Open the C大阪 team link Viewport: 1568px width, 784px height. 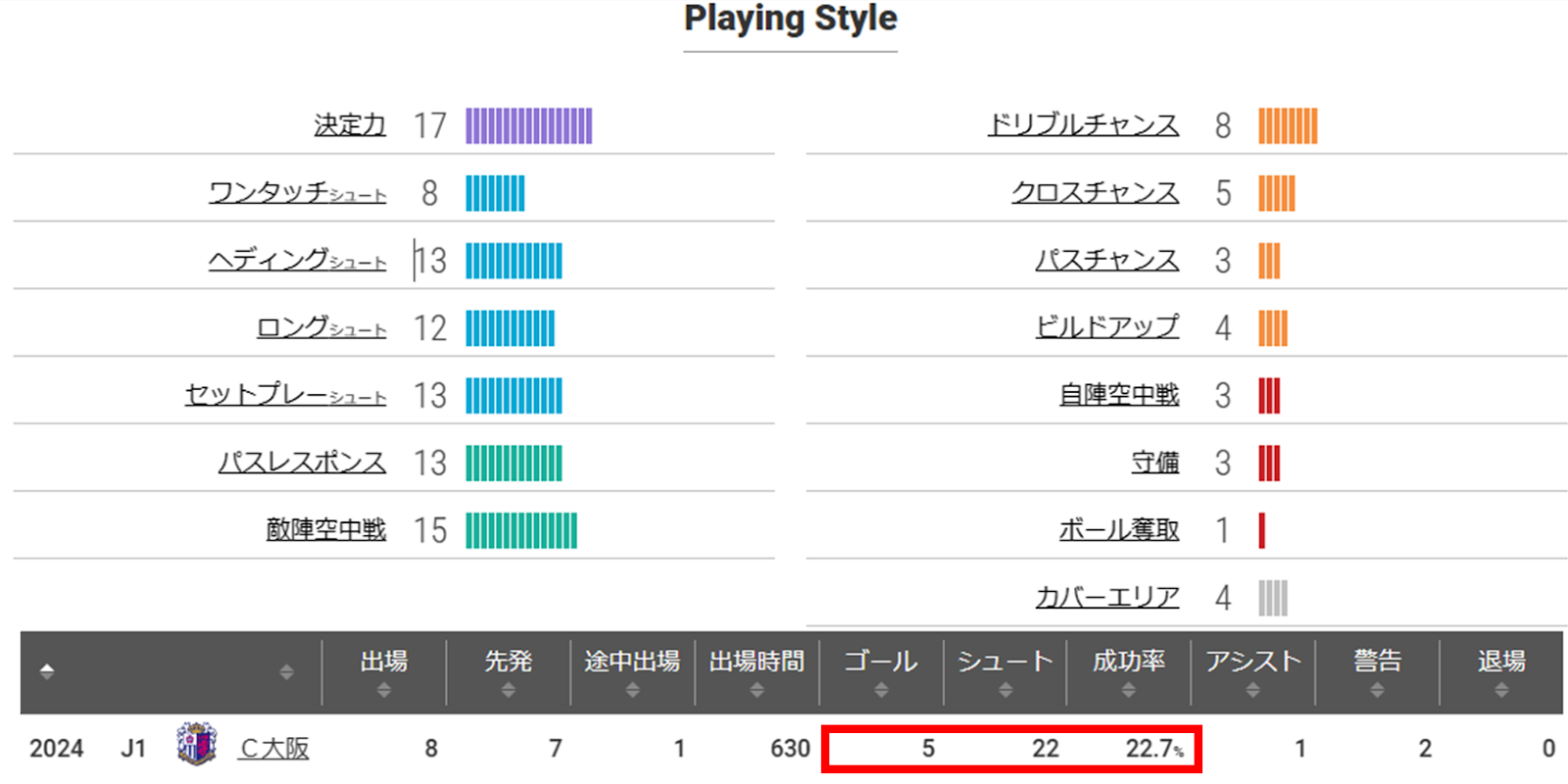pyautogui.click(x=274, y=749)
